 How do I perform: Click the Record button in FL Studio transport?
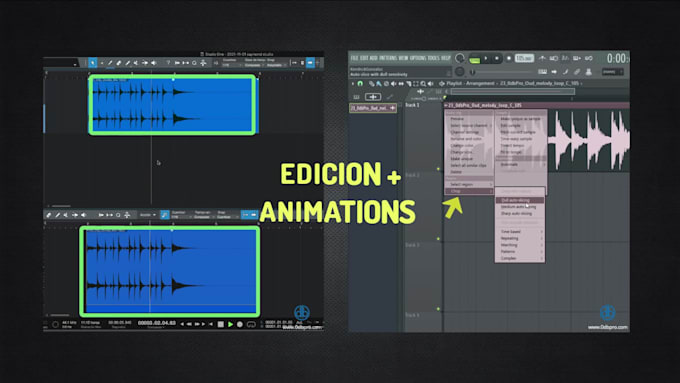pos(508,58)
